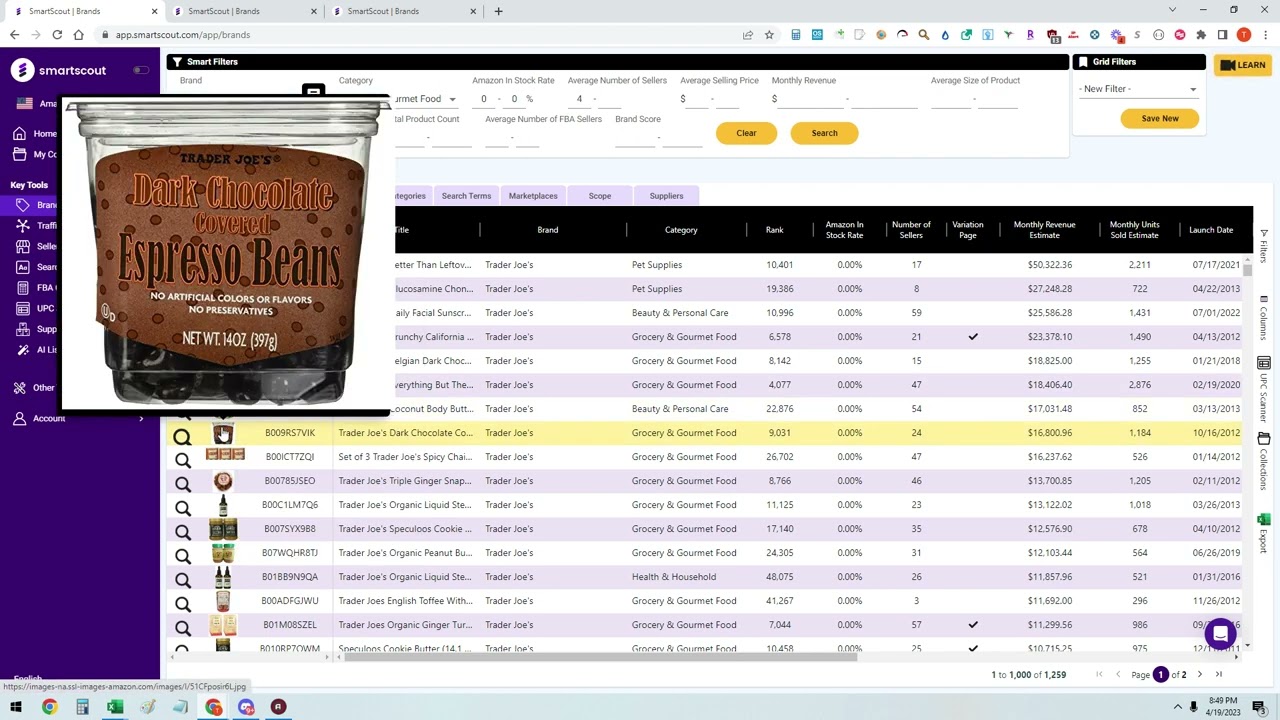Toggle the dark mode switch beside smartscout logo

tap(141, 70)
